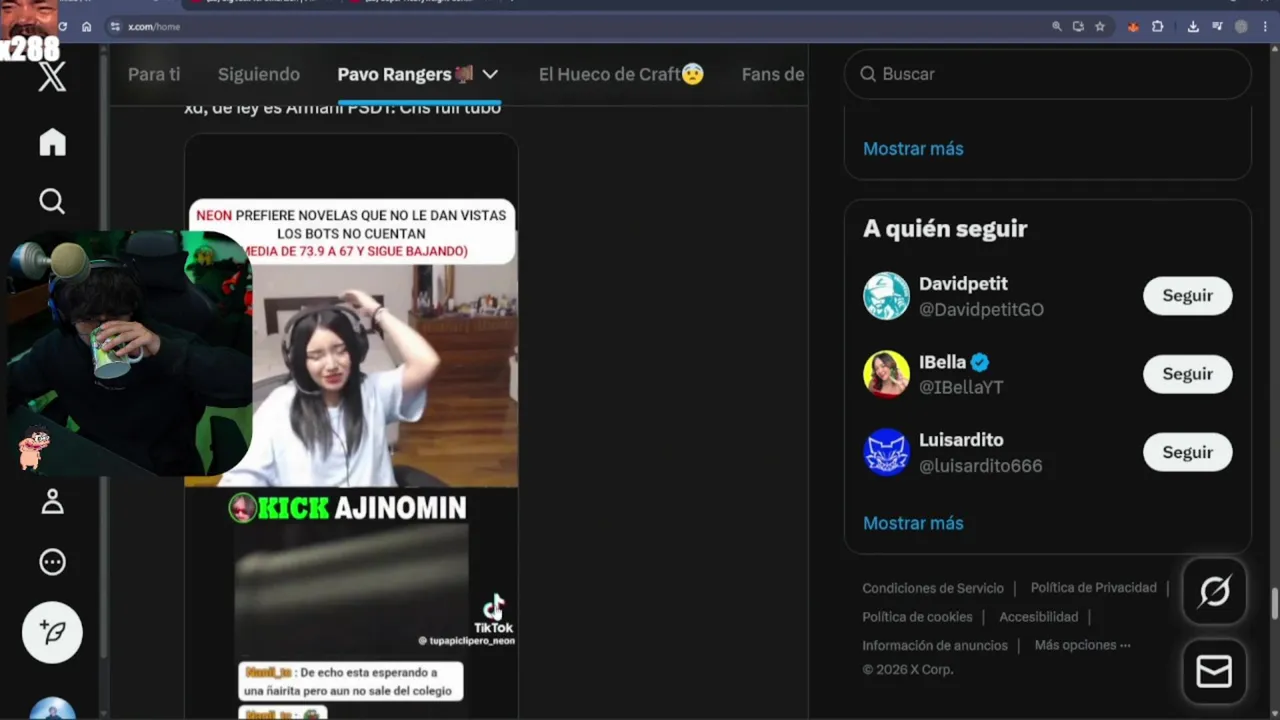This screenshot has height=720, width=1280.
Task: Compose a new post with feather button
Action: (x=52, y=632)
